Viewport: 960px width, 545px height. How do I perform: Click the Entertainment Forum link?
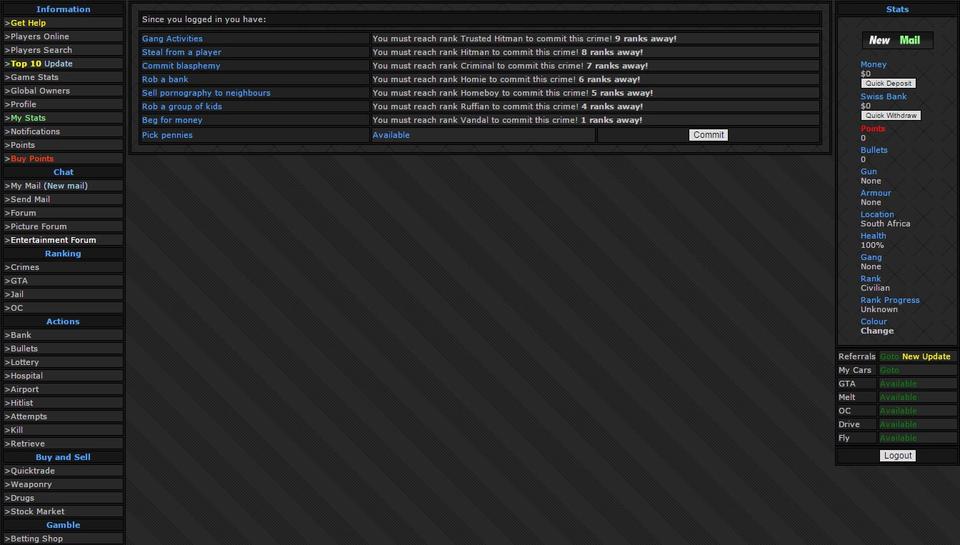point(53,240)
